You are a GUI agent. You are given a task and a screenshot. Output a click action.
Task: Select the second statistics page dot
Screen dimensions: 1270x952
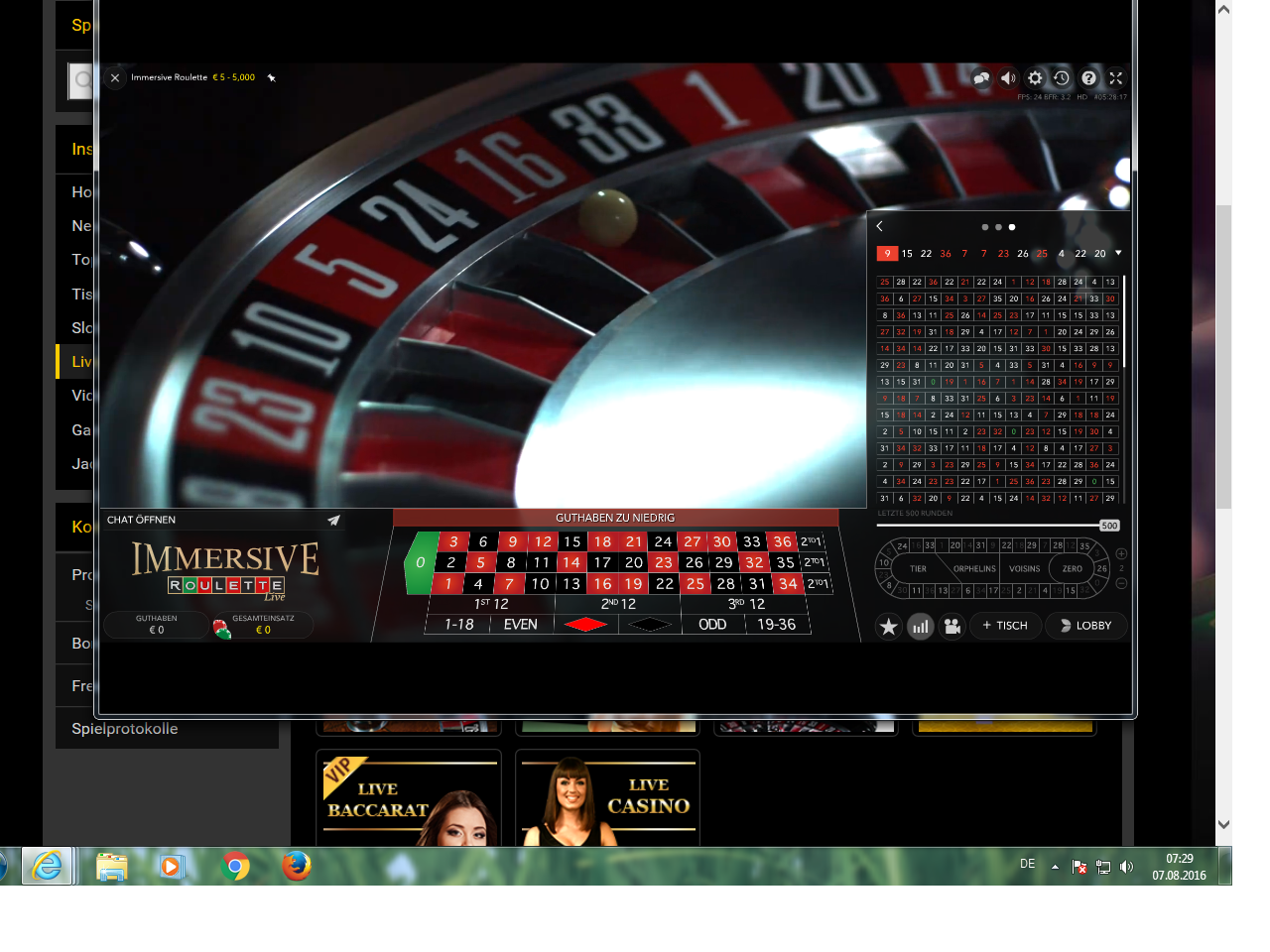tap(998, 227)
